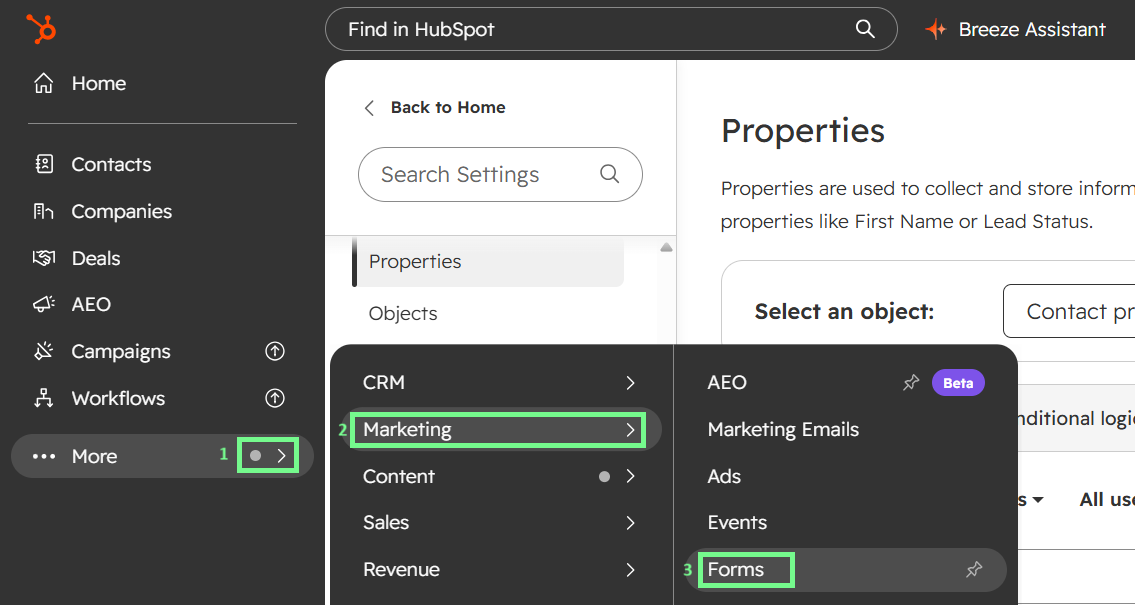Click upgrade arrow icon next to Workflows
1135x605 pixels.
[x=274, y=398]
